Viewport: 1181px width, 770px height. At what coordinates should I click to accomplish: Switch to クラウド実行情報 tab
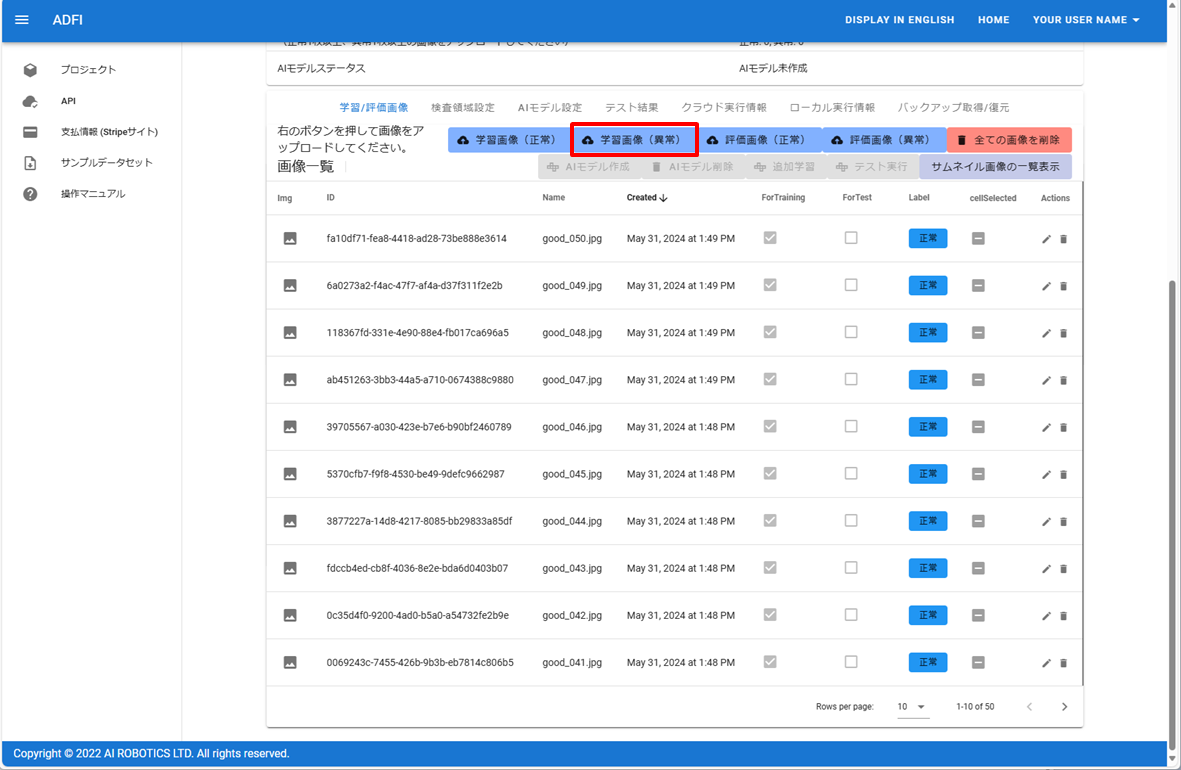724,108
